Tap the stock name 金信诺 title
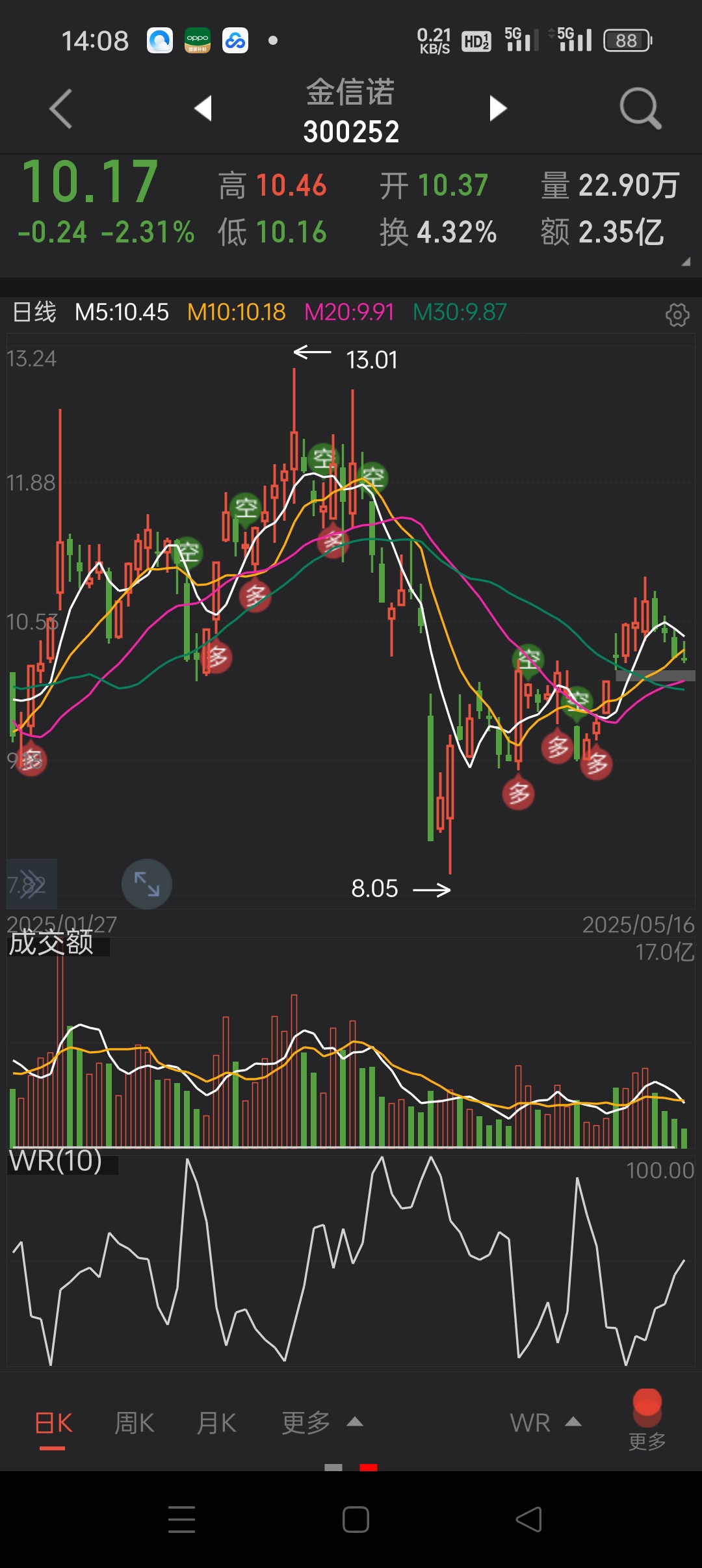 point(350,92)
